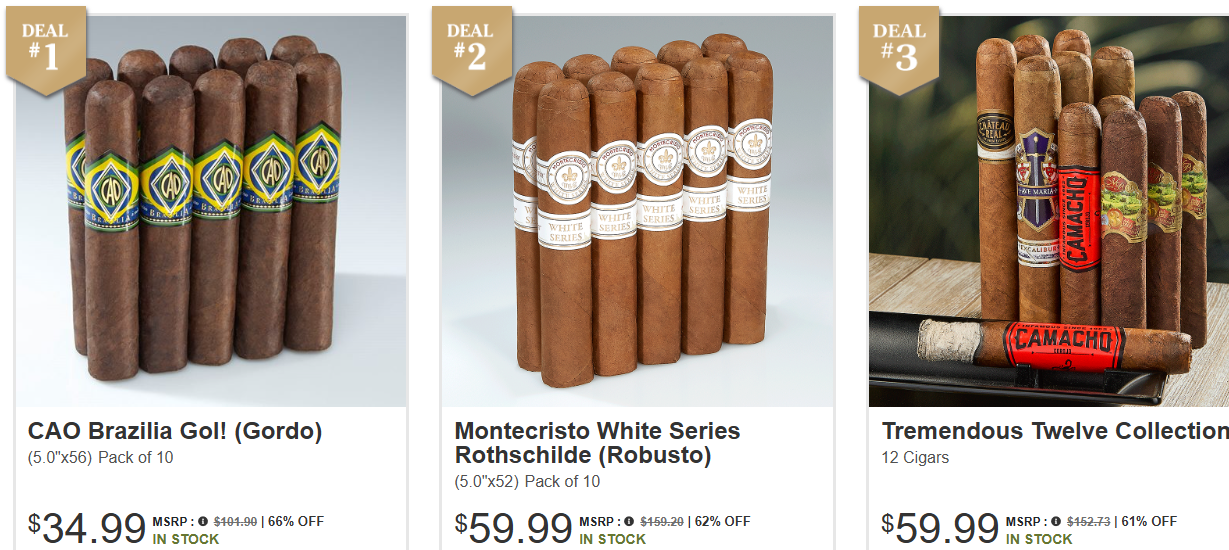Click the $34.99 price on deal one
This screenshot has width=1229, height=550.
tap(87, 527)
